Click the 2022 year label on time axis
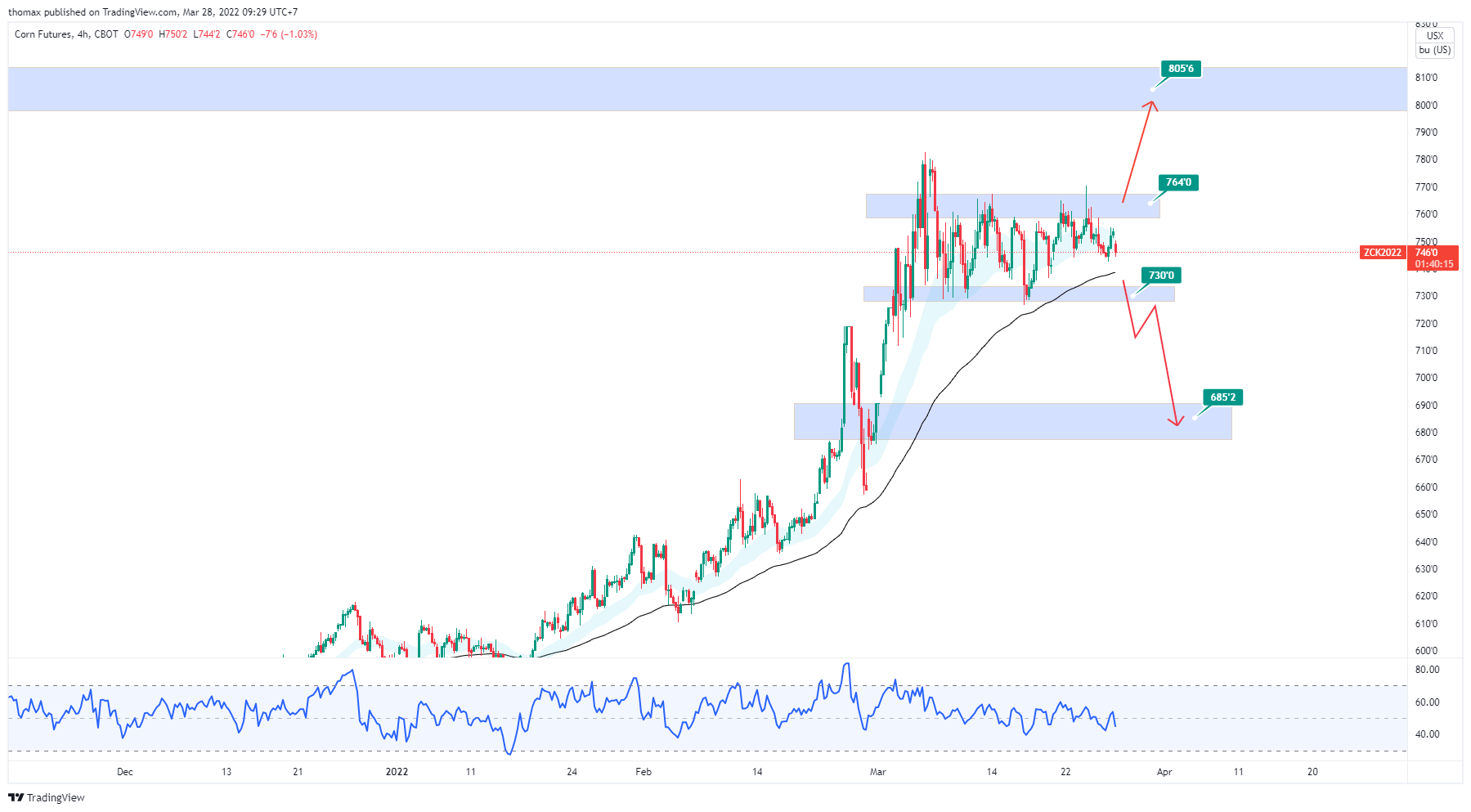The image size is (1471, 812). (x=397, y=772)
